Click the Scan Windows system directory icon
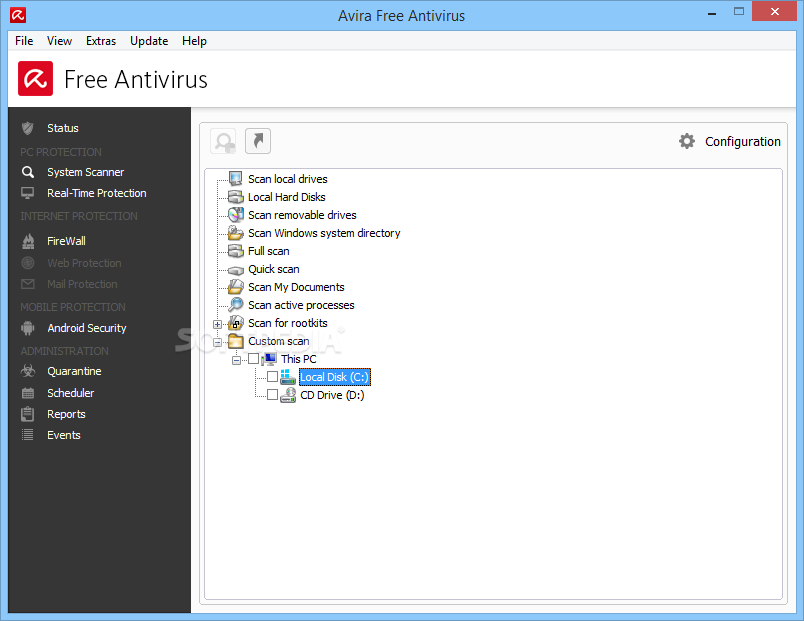Image resolution: width=804 pixels, height=621 pixels. click(x=235, y=233)
